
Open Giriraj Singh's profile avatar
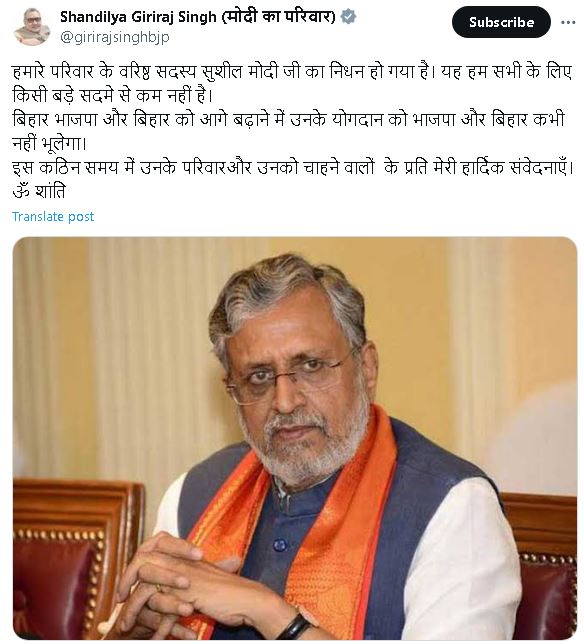click(32, 27)
